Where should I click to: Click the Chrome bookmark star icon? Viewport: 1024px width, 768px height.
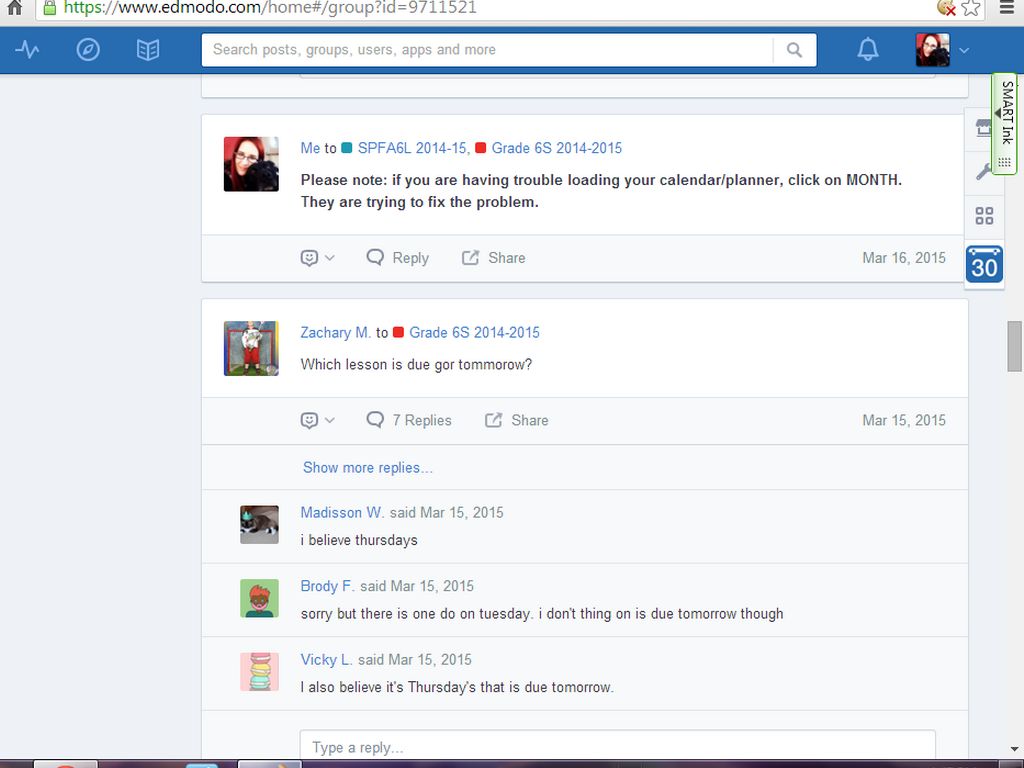click(x=971, y=8)
